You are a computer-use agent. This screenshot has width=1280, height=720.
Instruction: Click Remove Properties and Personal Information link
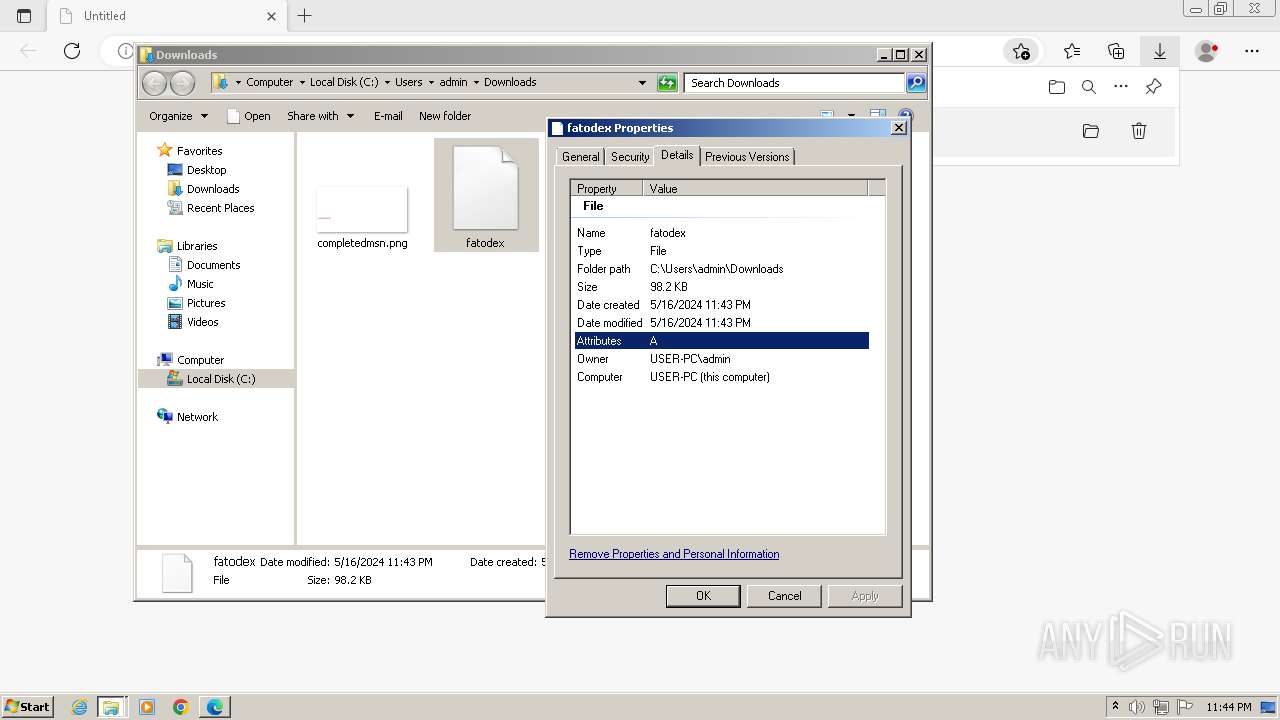(674, 554)
